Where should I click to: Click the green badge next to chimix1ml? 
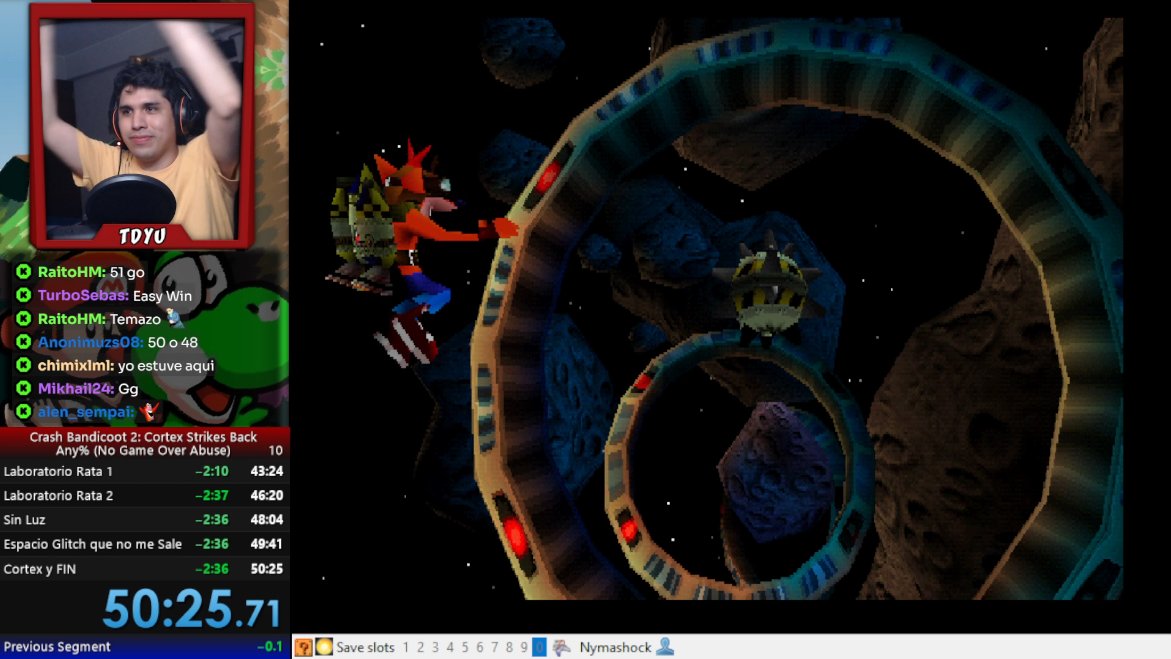click(24, 365)
